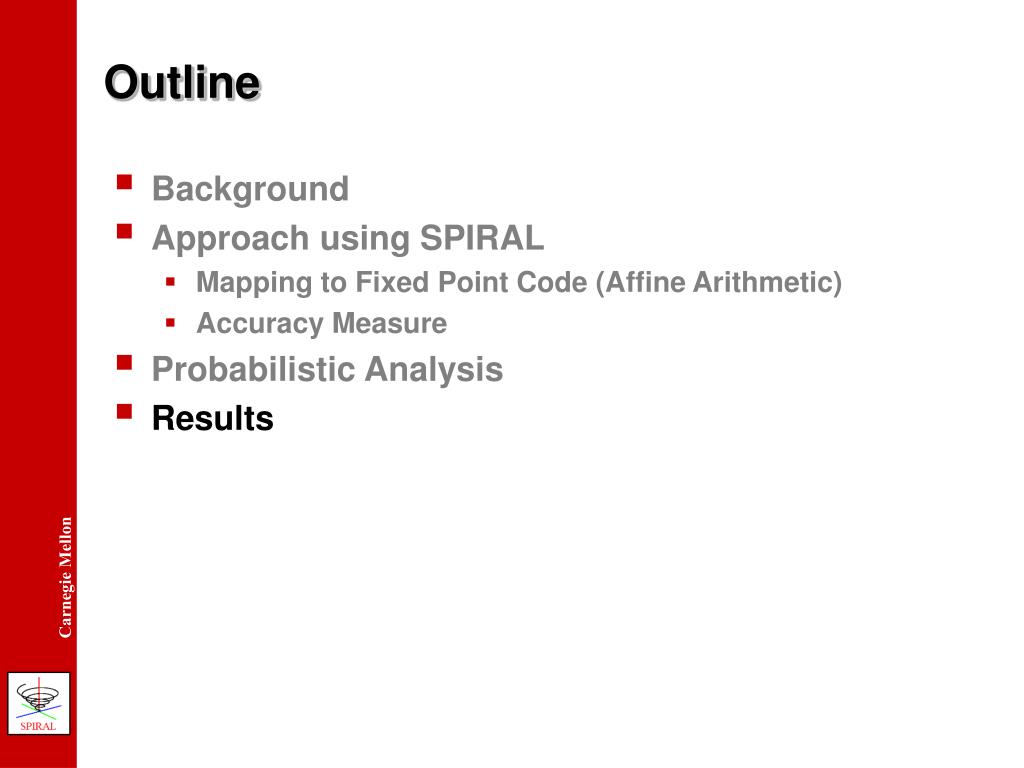
Task: Click the (Affine Arithmetic) parenthetical text
Action: click(x=718, y=283)
